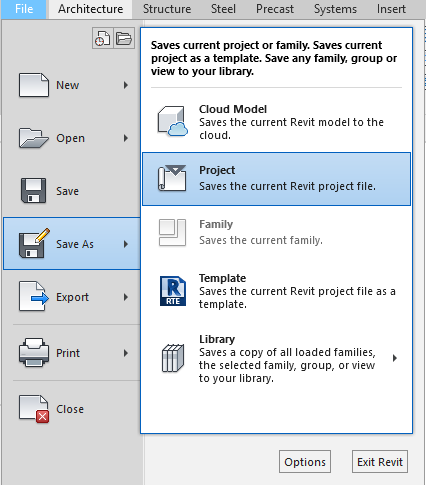This screenshot has height=485, width=426.
Task: Click the 'Library' title
Action: coord(217,339)
